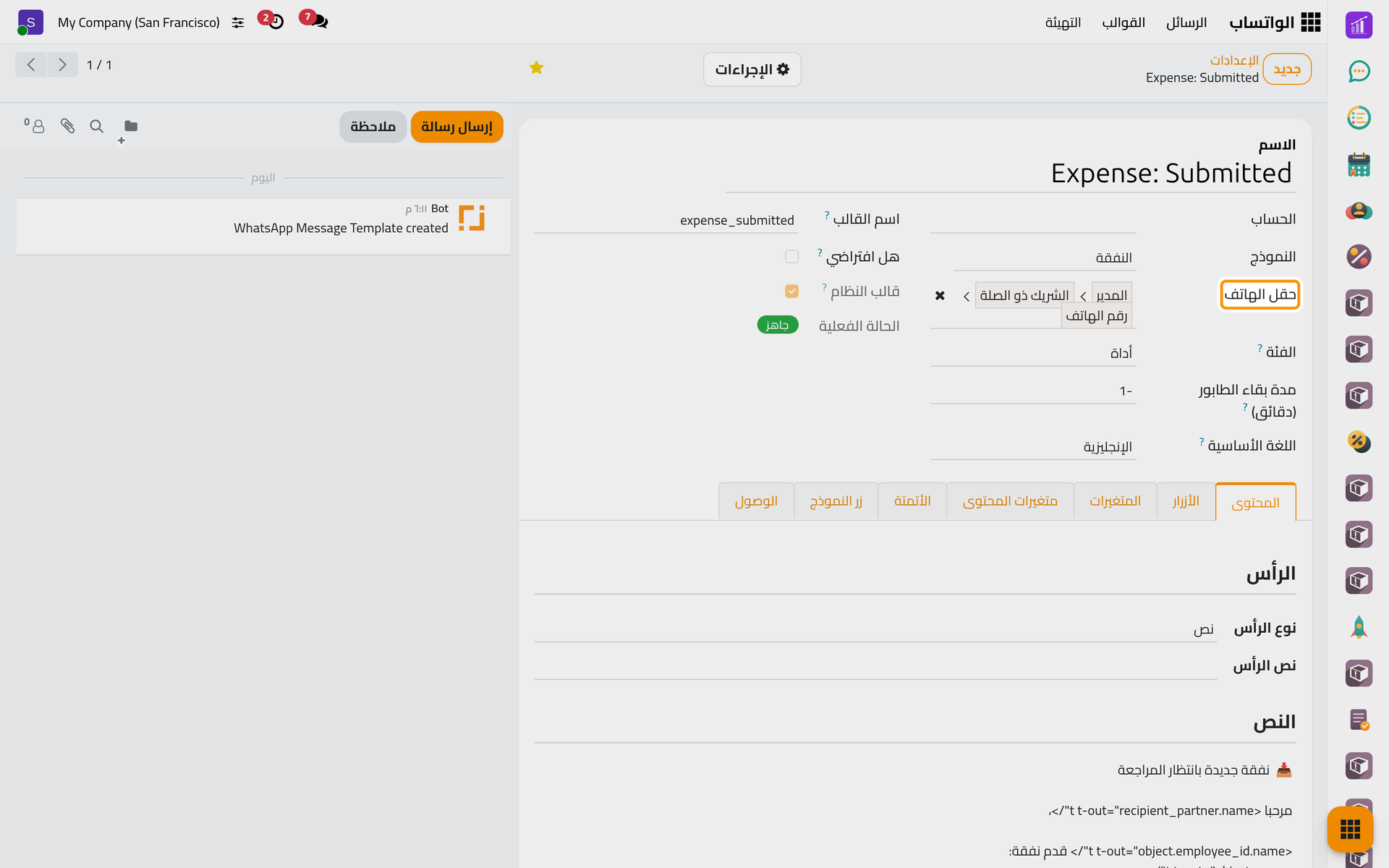Viewport: 1389px width, 868px height.
Task: Switch to the الأزرار tab
Action: click(x=1186, y=501)
